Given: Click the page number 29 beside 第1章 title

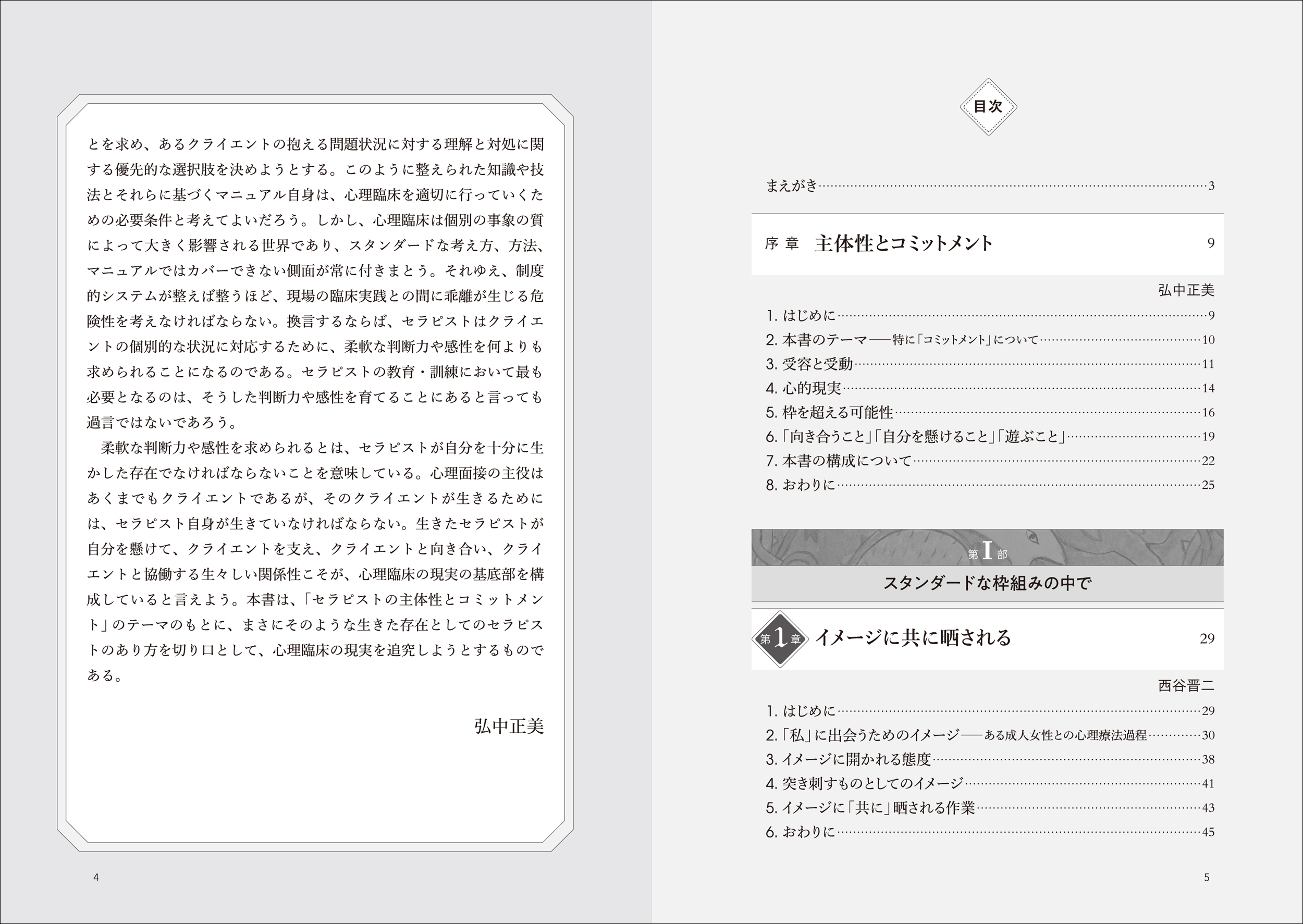Looking at the screenshot, I should point(1208,639).
